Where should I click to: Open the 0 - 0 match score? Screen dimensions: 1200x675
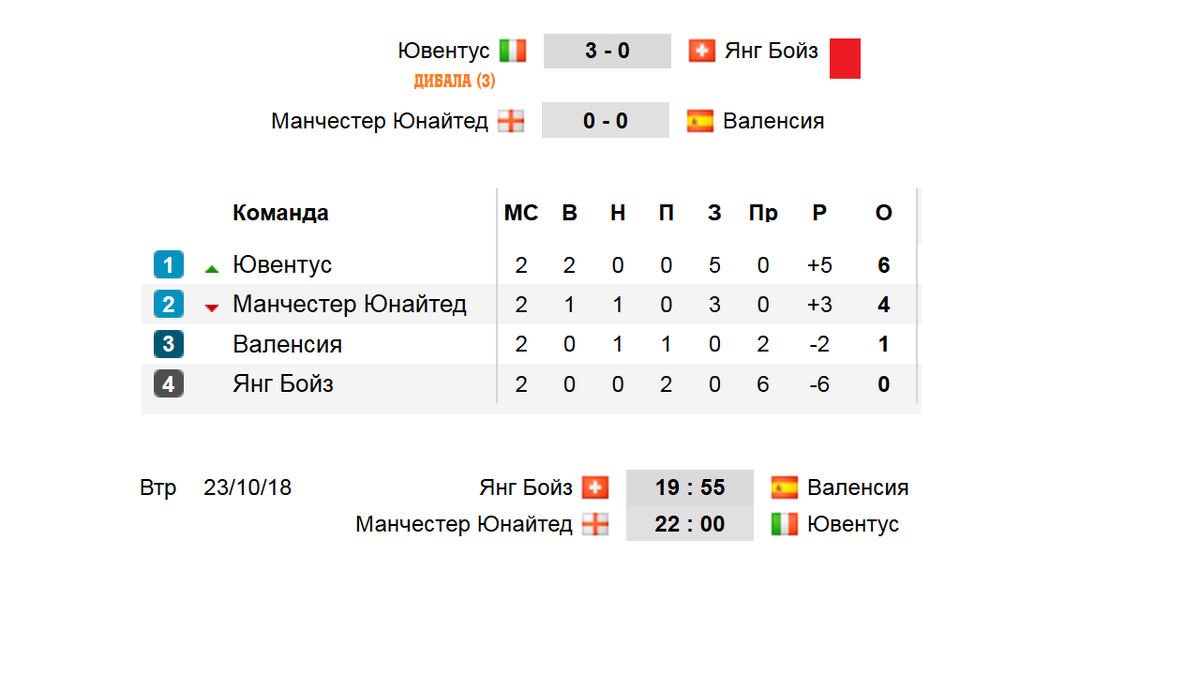[x=605, y=121]
